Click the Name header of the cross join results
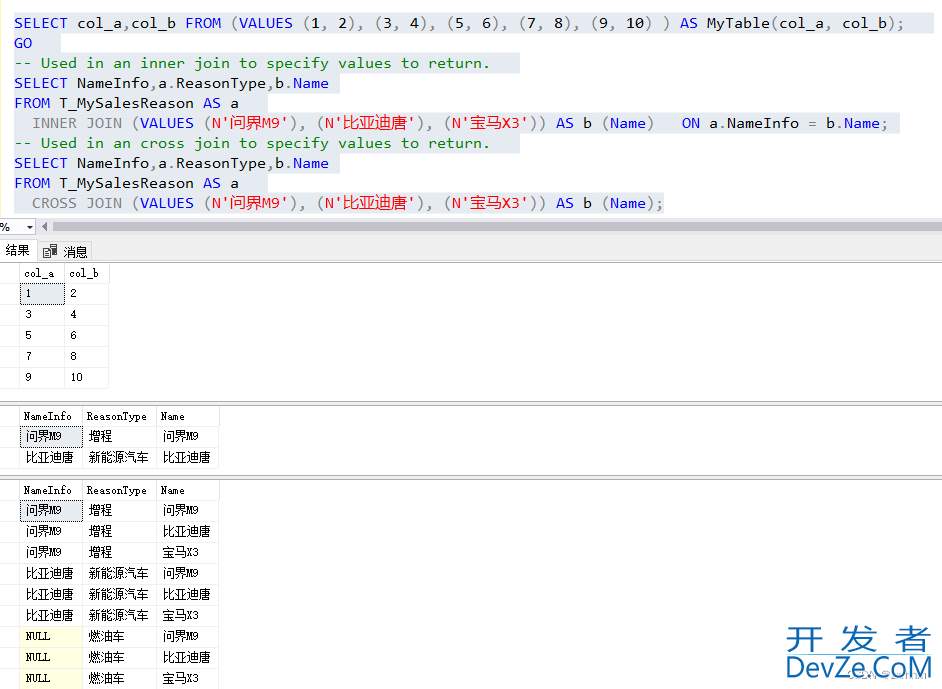 click(x=187, y=490)
